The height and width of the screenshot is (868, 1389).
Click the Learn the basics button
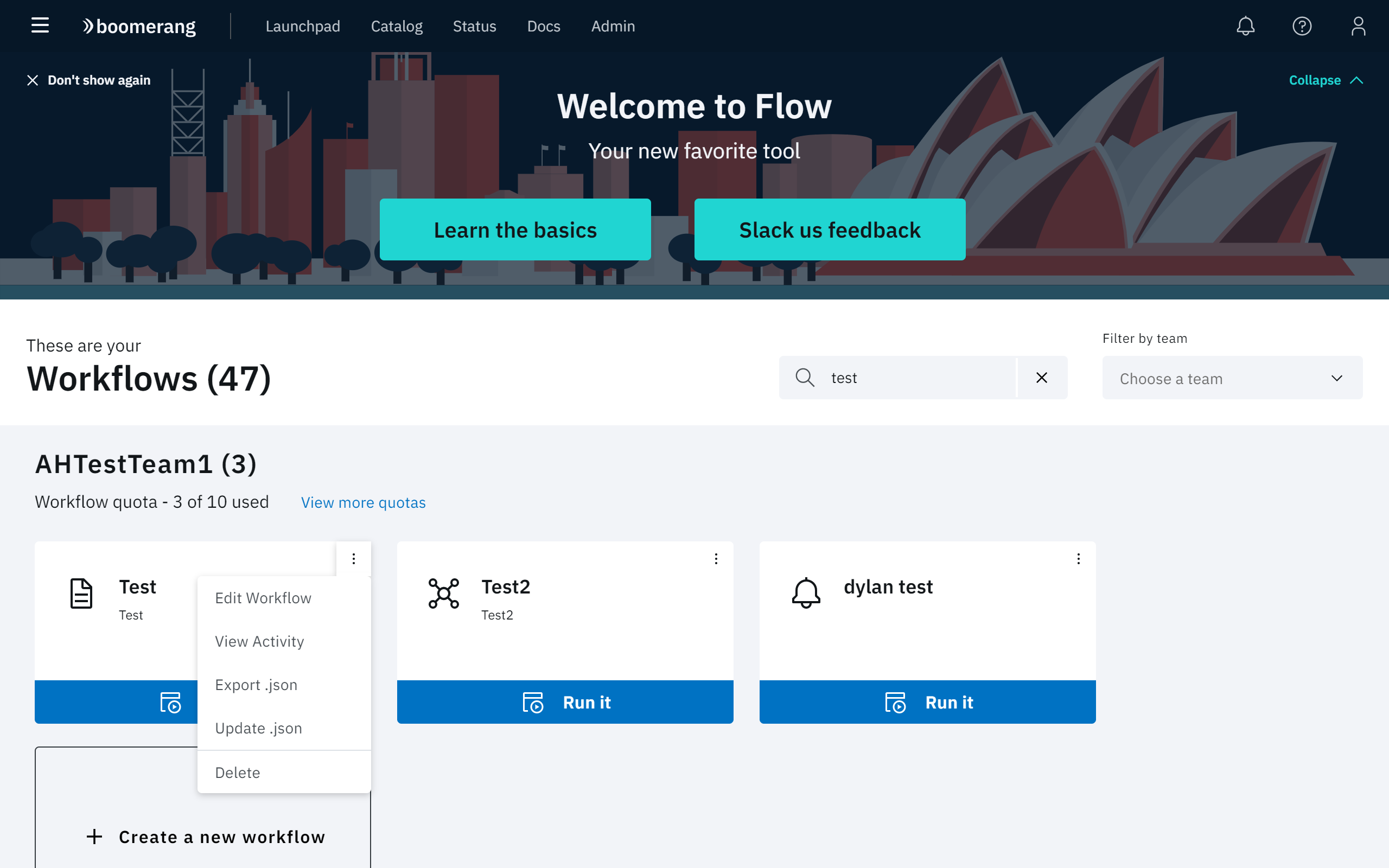click(515, 229)
